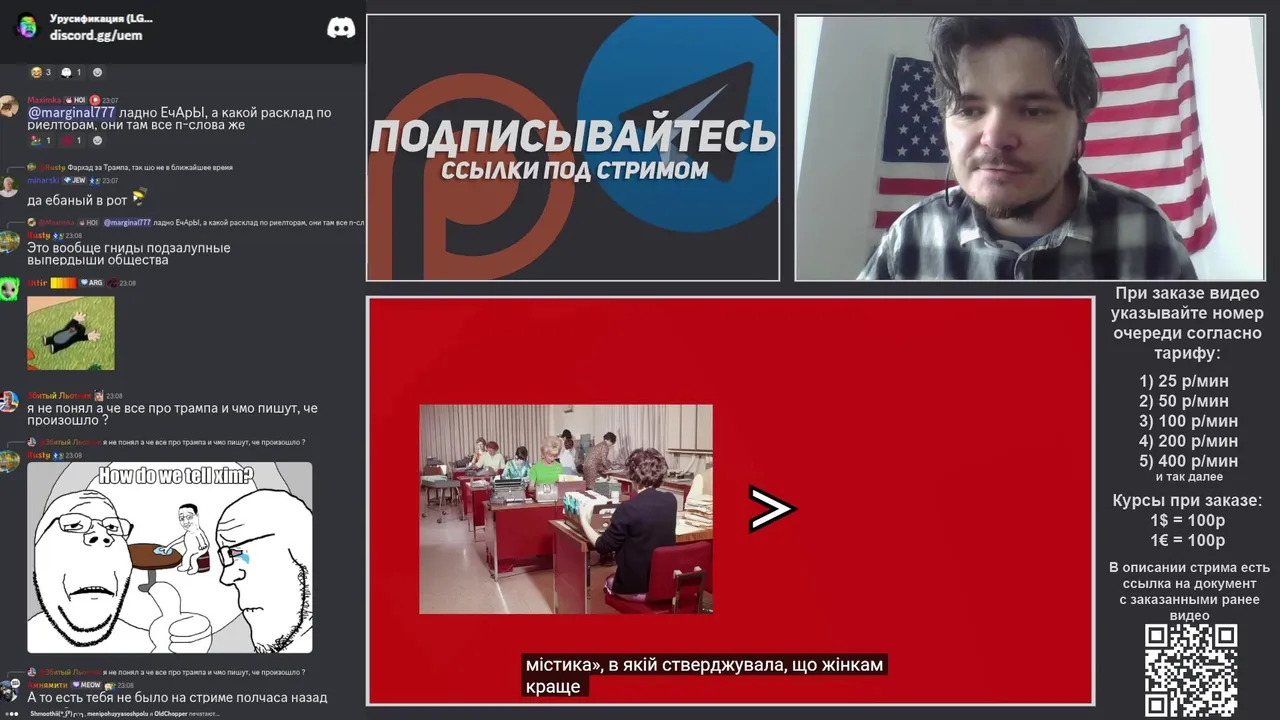Viewport: 1280px width, 720px height.
Task: Click the streamer webcam feed
Action: pos(1029,147)
